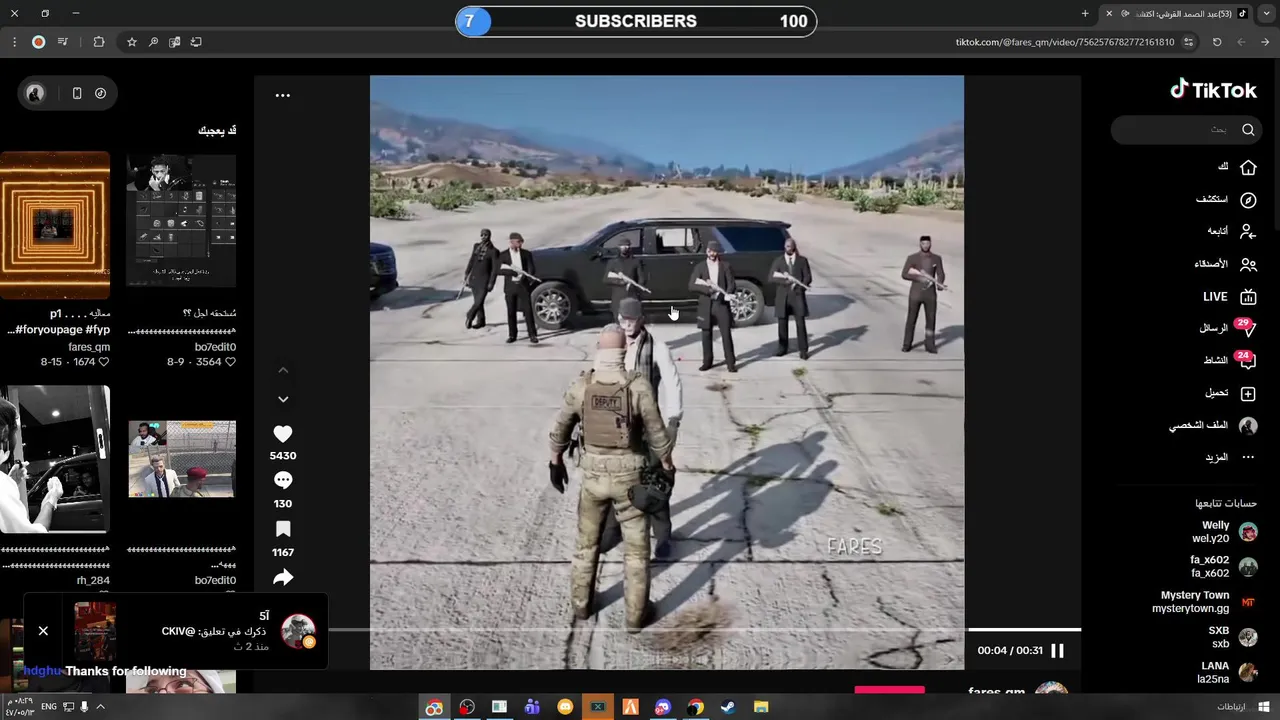
Task: Open Messages with 29 badge
Action: (x=1227, y=328)
